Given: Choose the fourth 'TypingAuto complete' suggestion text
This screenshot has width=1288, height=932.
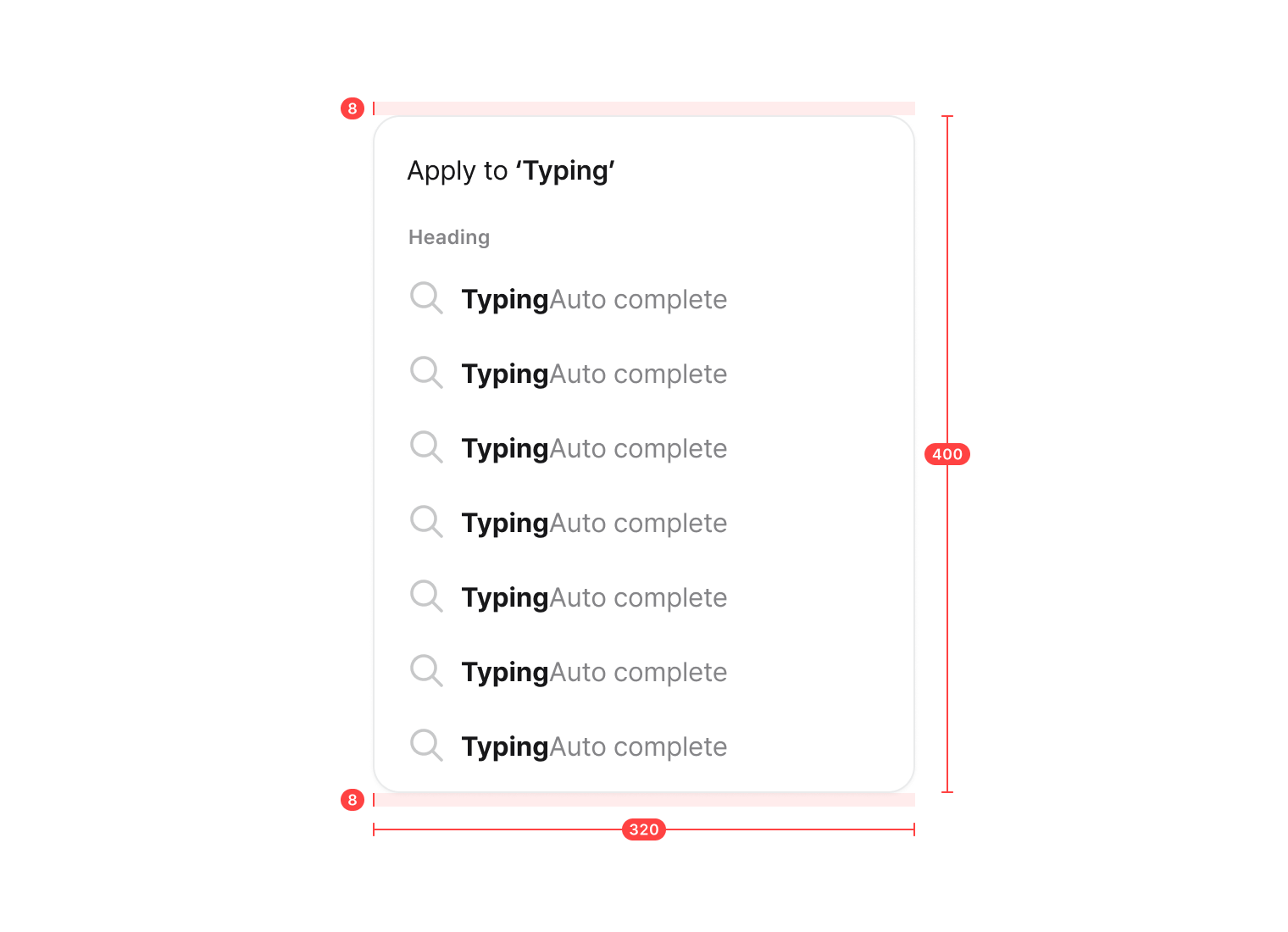Looking at the screenshot, I should pyautogui.click(x=594, y=524).
